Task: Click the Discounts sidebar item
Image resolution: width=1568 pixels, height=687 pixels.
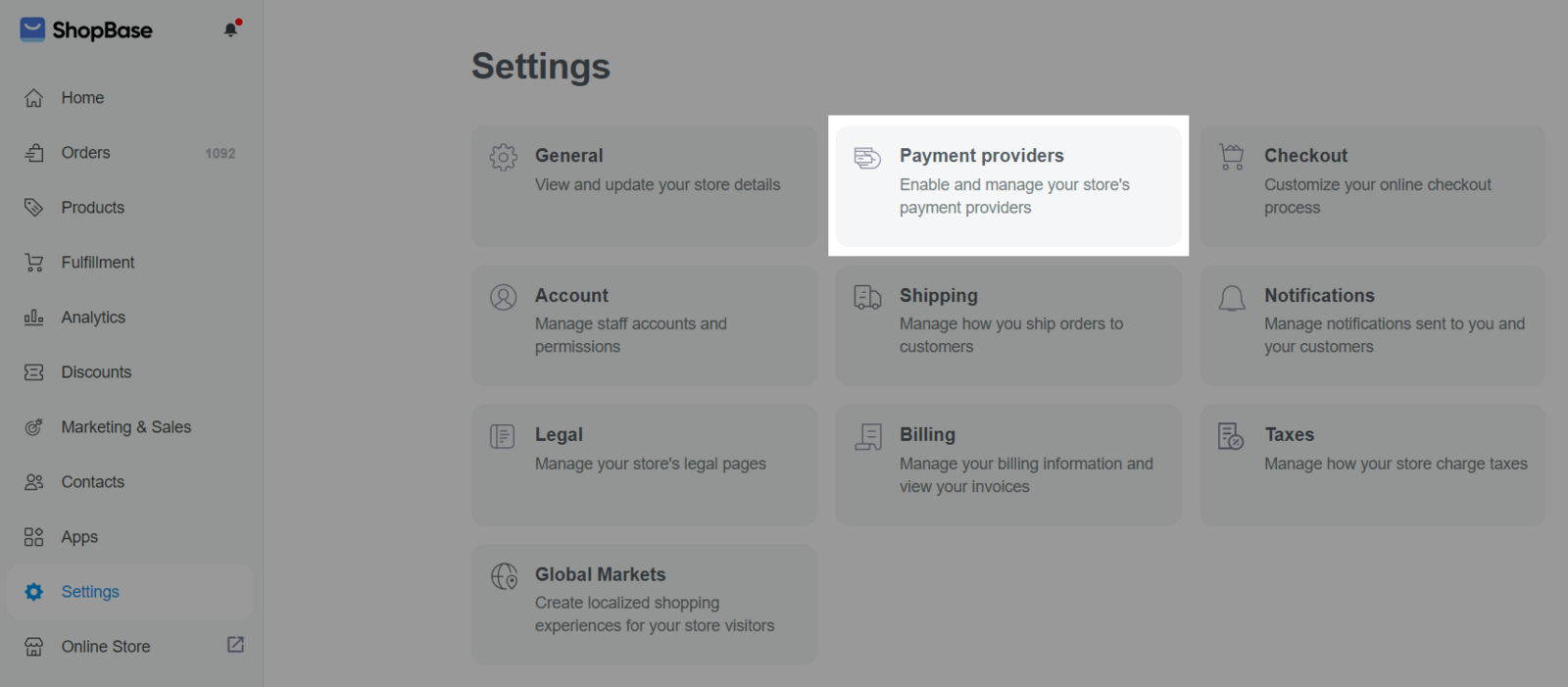Action: click(x=96, y=372)
